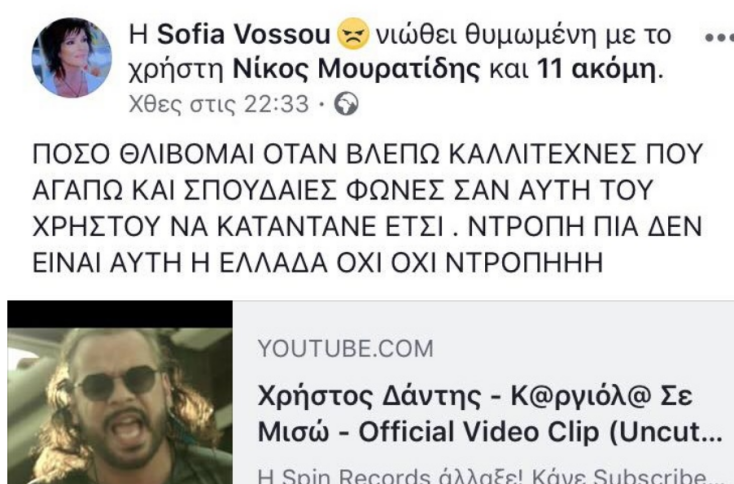Image resolution: width=734 pixels, height=484 pixels.
Task: Open Νίκος Μουρατίδης tagged profile
Action: 356,69
